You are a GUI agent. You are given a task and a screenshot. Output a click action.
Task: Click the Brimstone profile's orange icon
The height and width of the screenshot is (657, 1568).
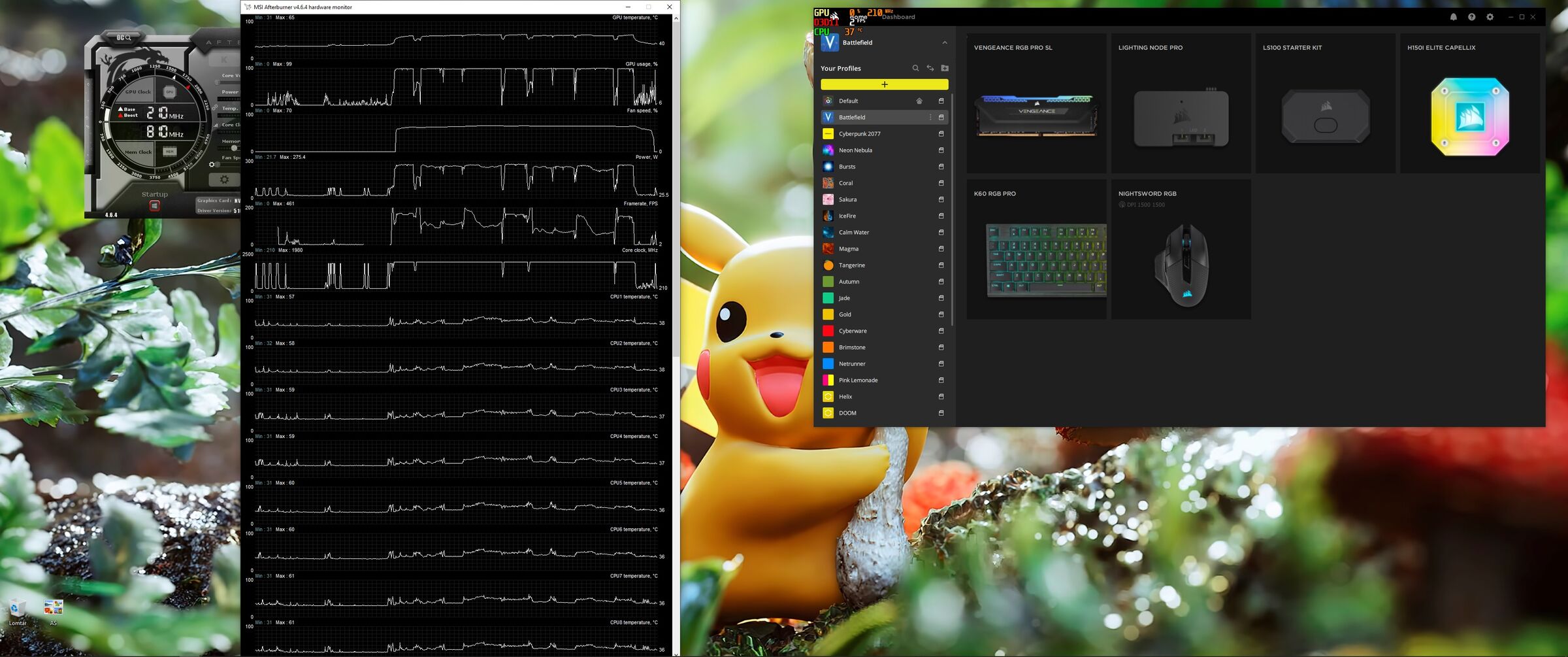(828, 347)
